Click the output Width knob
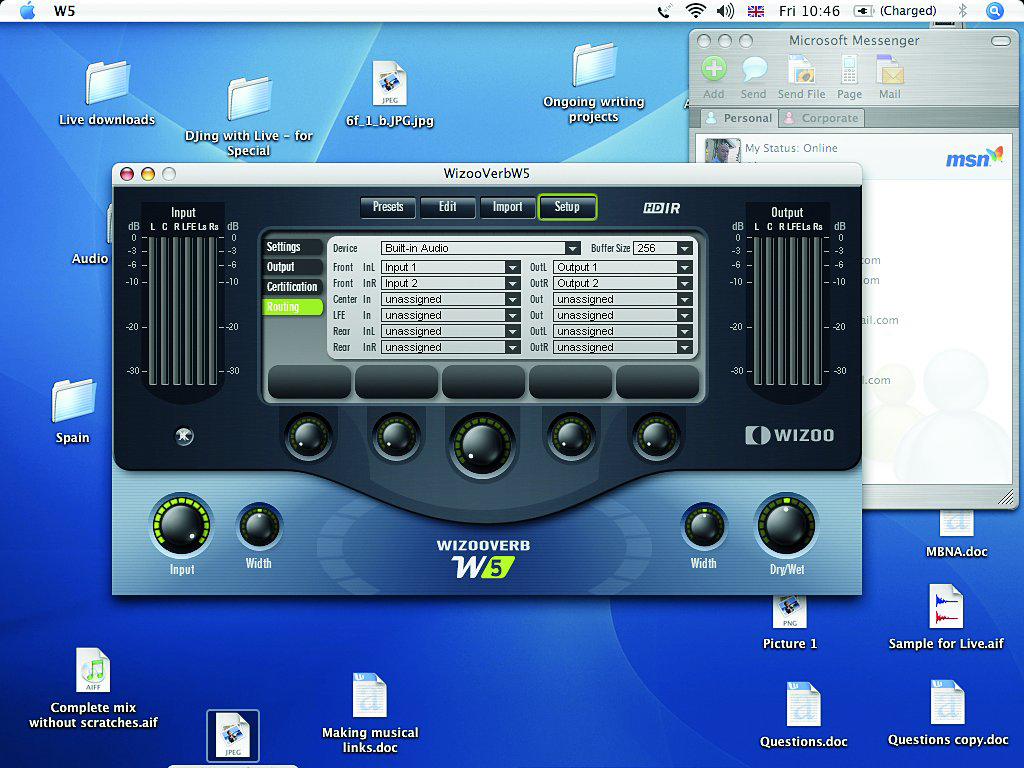Screen dimensions: 1024x768 [703, 526]
